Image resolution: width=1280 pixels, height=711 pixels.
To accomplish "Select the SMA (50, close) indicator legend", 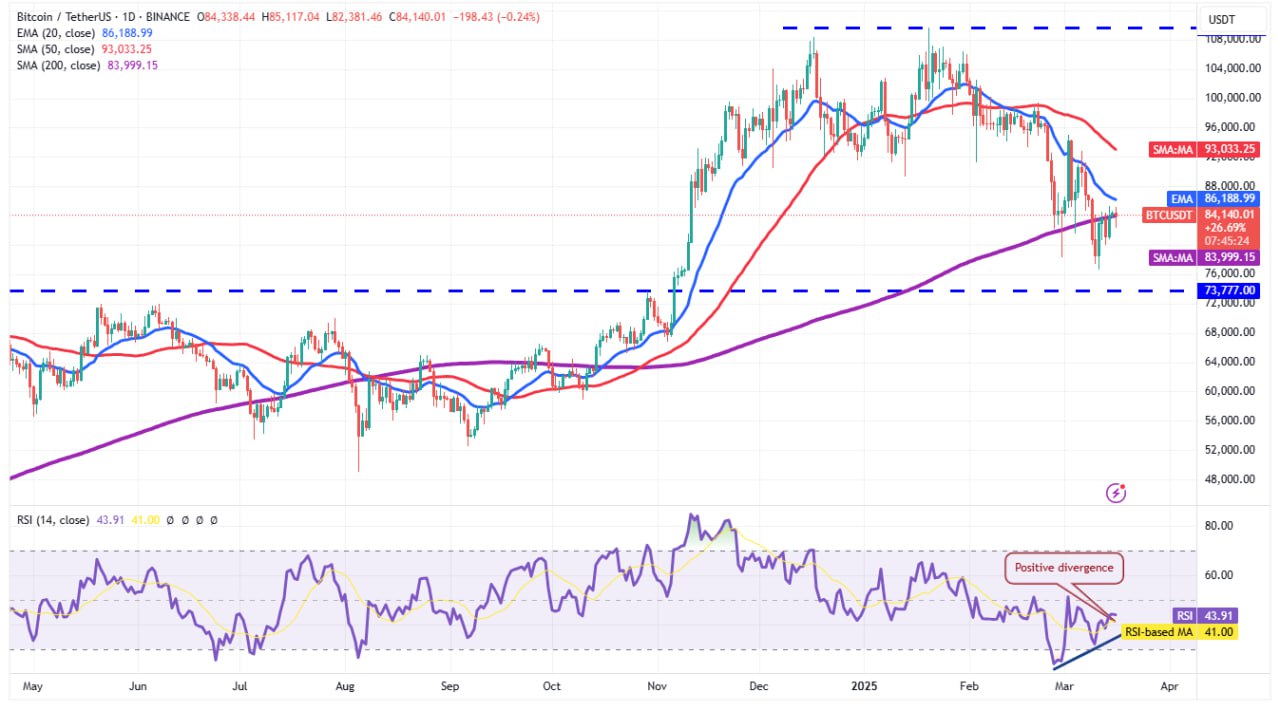I will point(57,49).
